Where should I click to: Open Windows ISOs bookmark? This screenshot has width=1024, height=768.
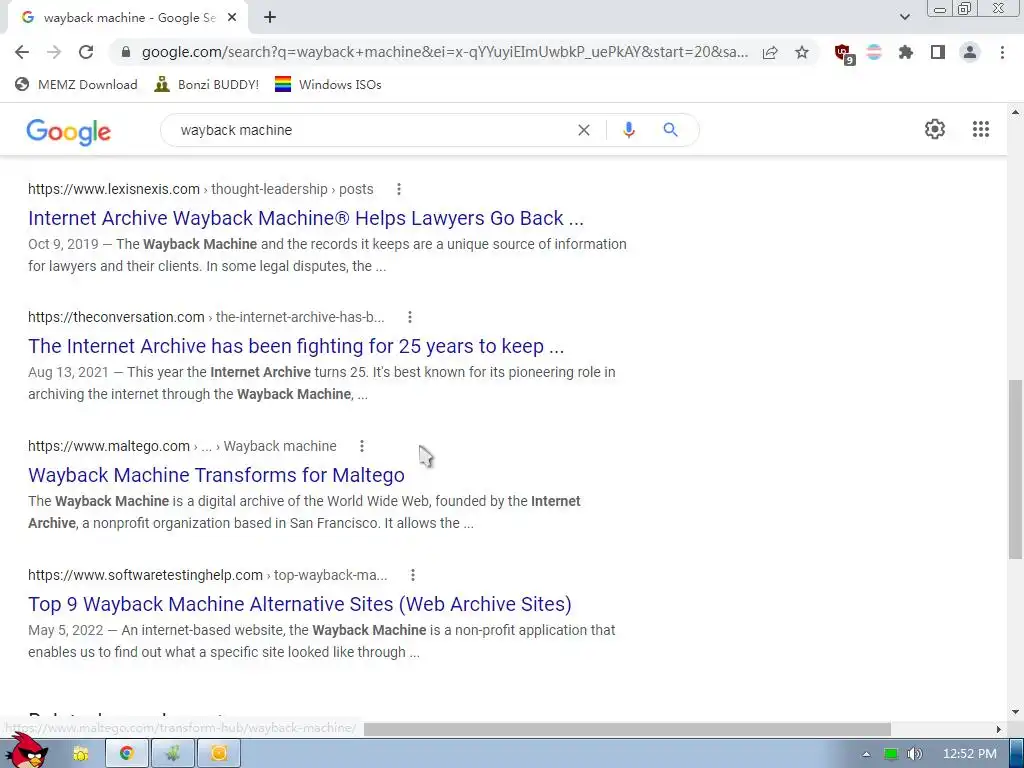[328, 84]
